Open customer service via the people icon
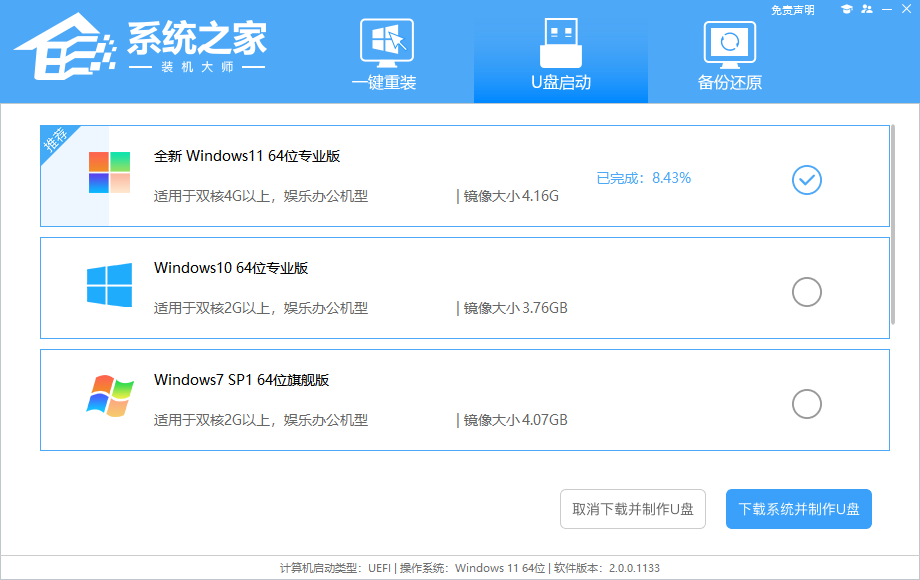 coord(867,9)
